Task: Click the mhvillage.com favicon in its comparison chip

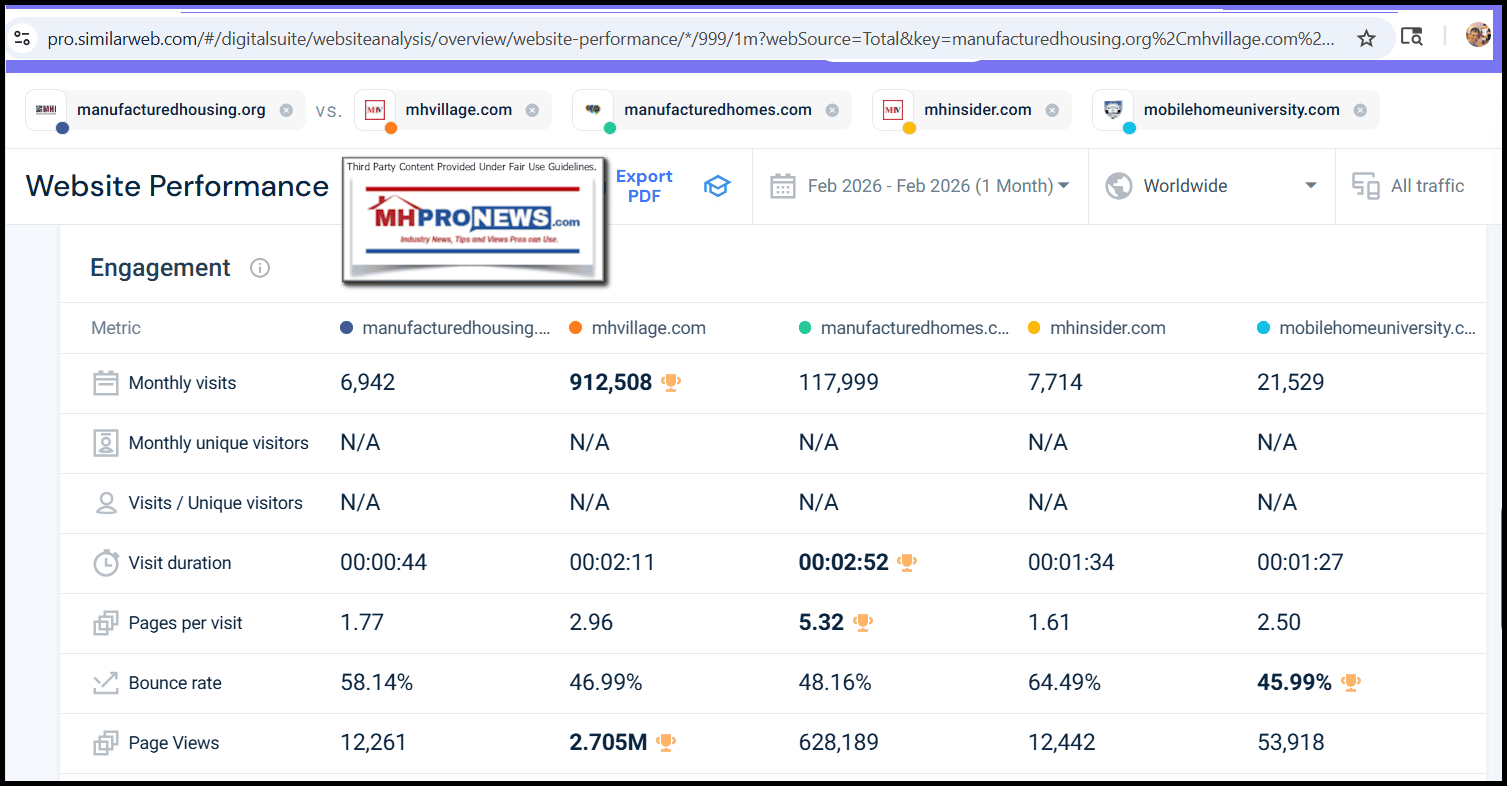Action: click(x=375, y=110)
